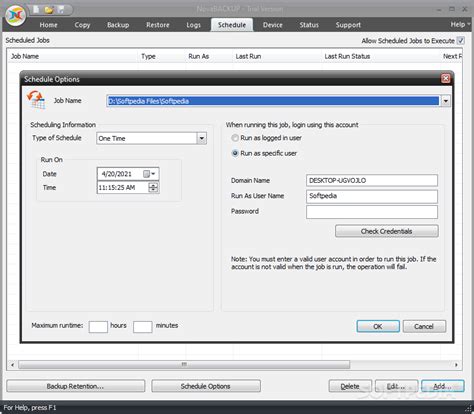Switch to the Device tab
The image size is (474, 414).
click(272, 25)
